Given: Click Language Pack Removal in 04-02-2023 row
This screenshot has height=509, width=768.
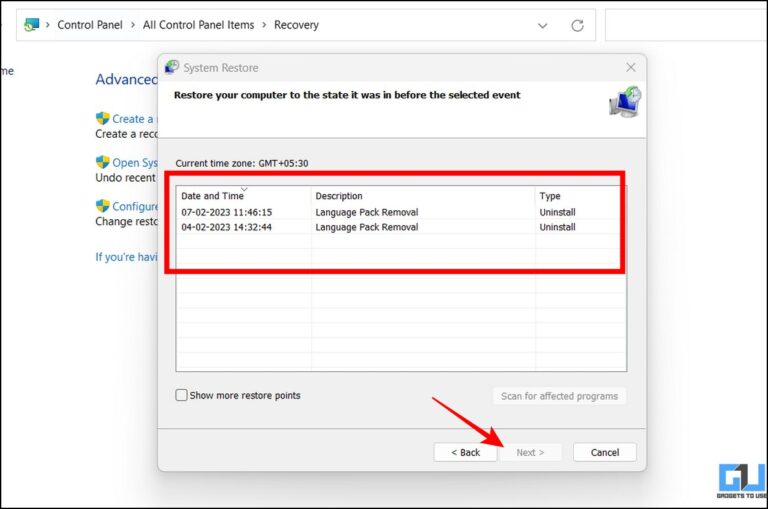Looking at the screenshot, I should coord(367,227).
